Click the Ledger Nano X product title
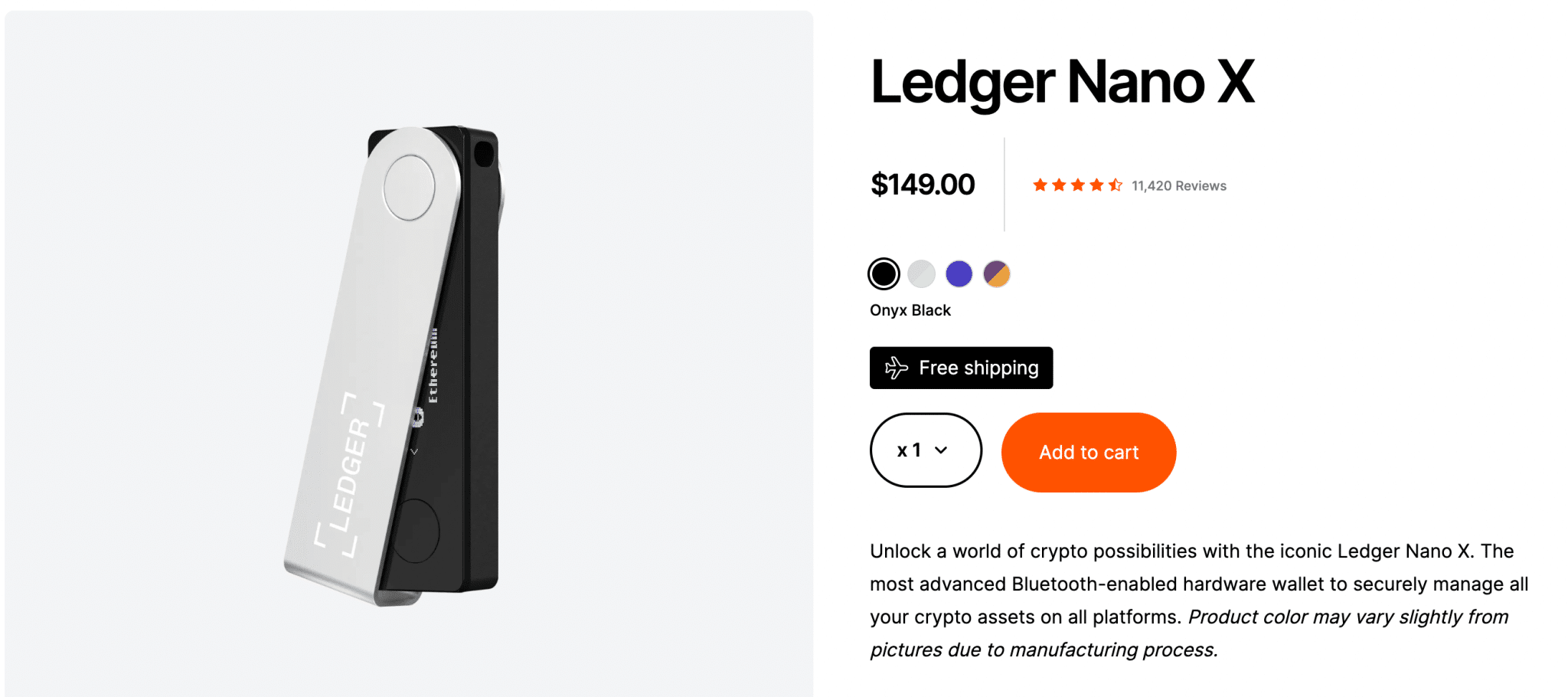 coord(1063,83)
